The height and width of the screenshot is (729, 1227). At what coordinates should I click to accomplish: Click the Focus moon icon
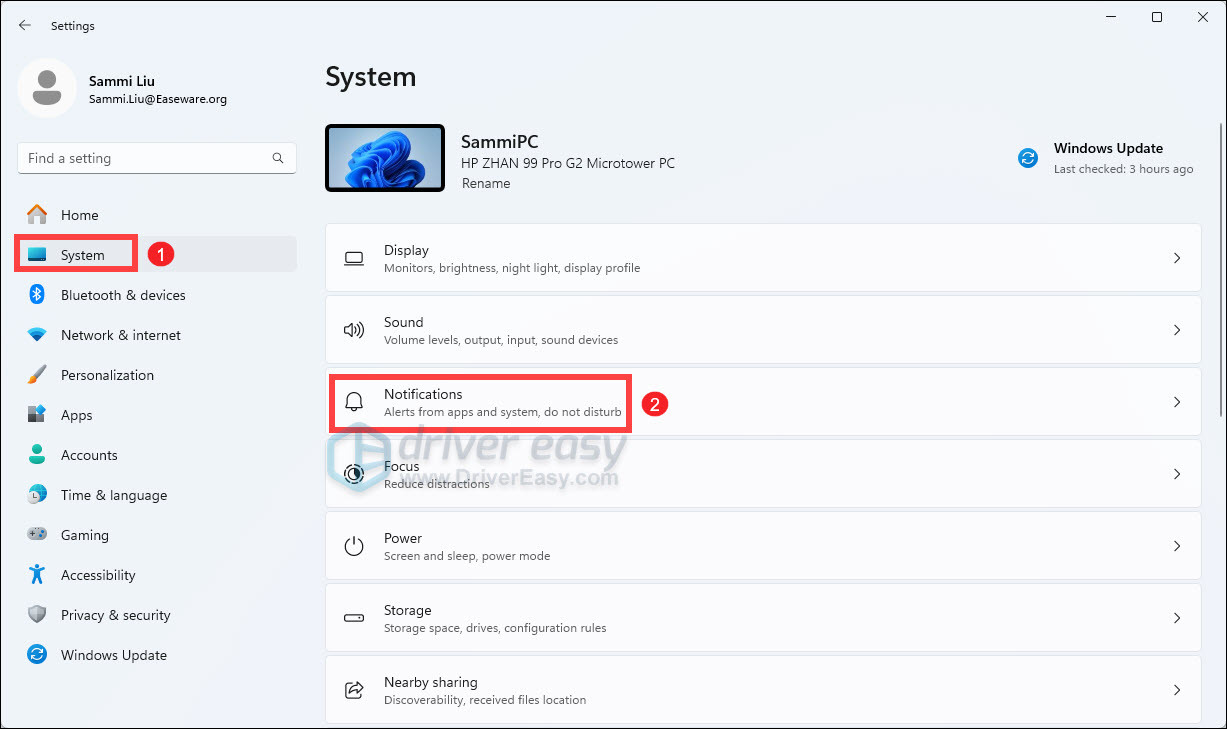click(354, 473)
